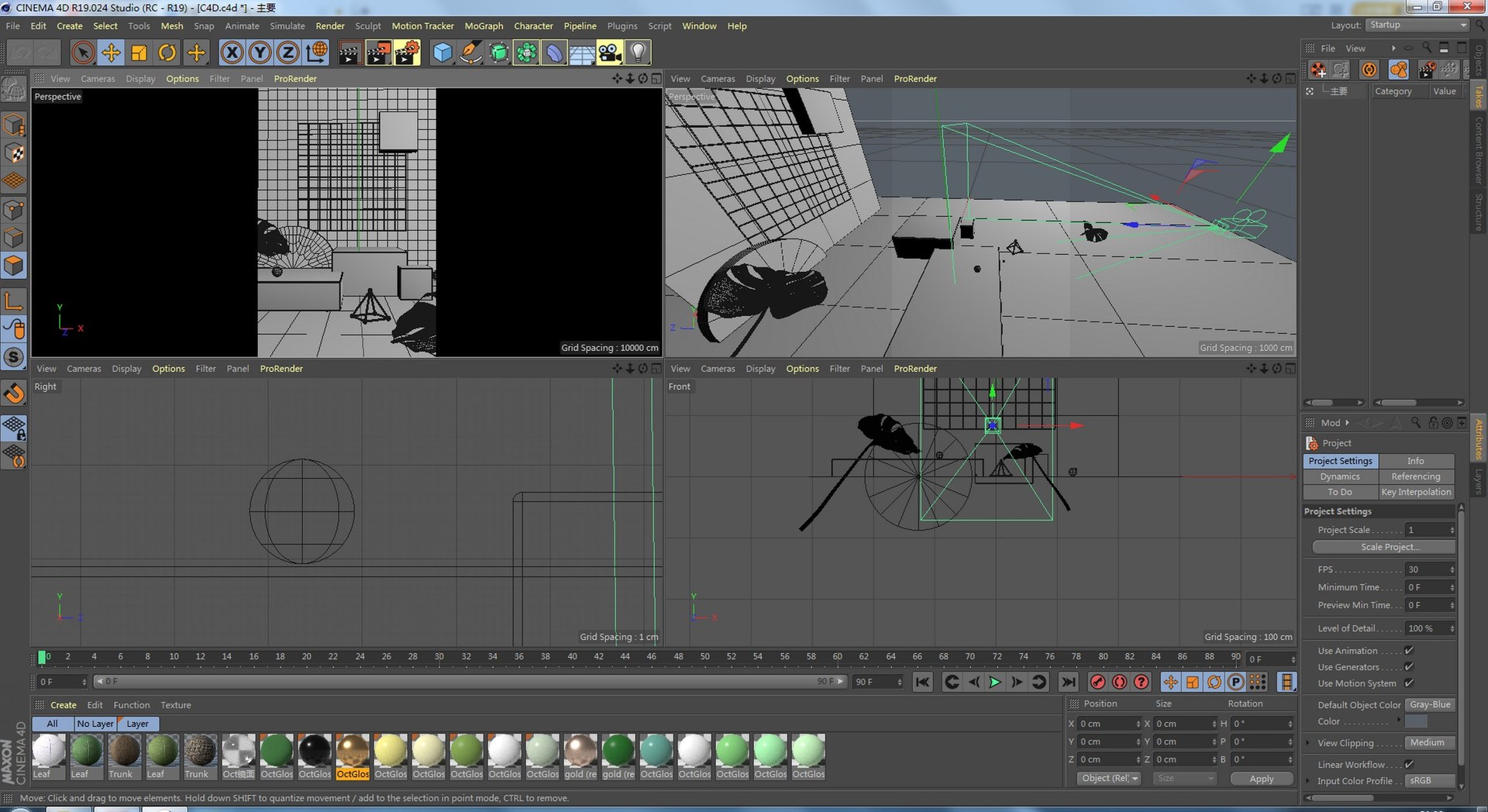Go to start of animation

click(922, 682)
